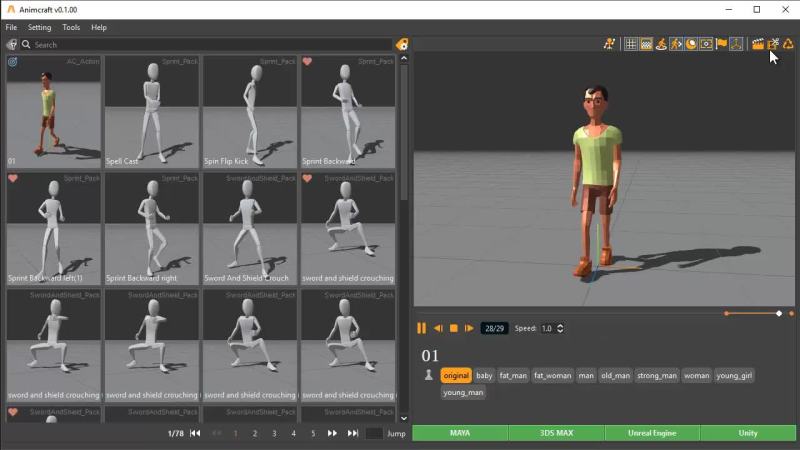Open the Tools menu
The image size is (800, 450).
click(x=71, y=28)
